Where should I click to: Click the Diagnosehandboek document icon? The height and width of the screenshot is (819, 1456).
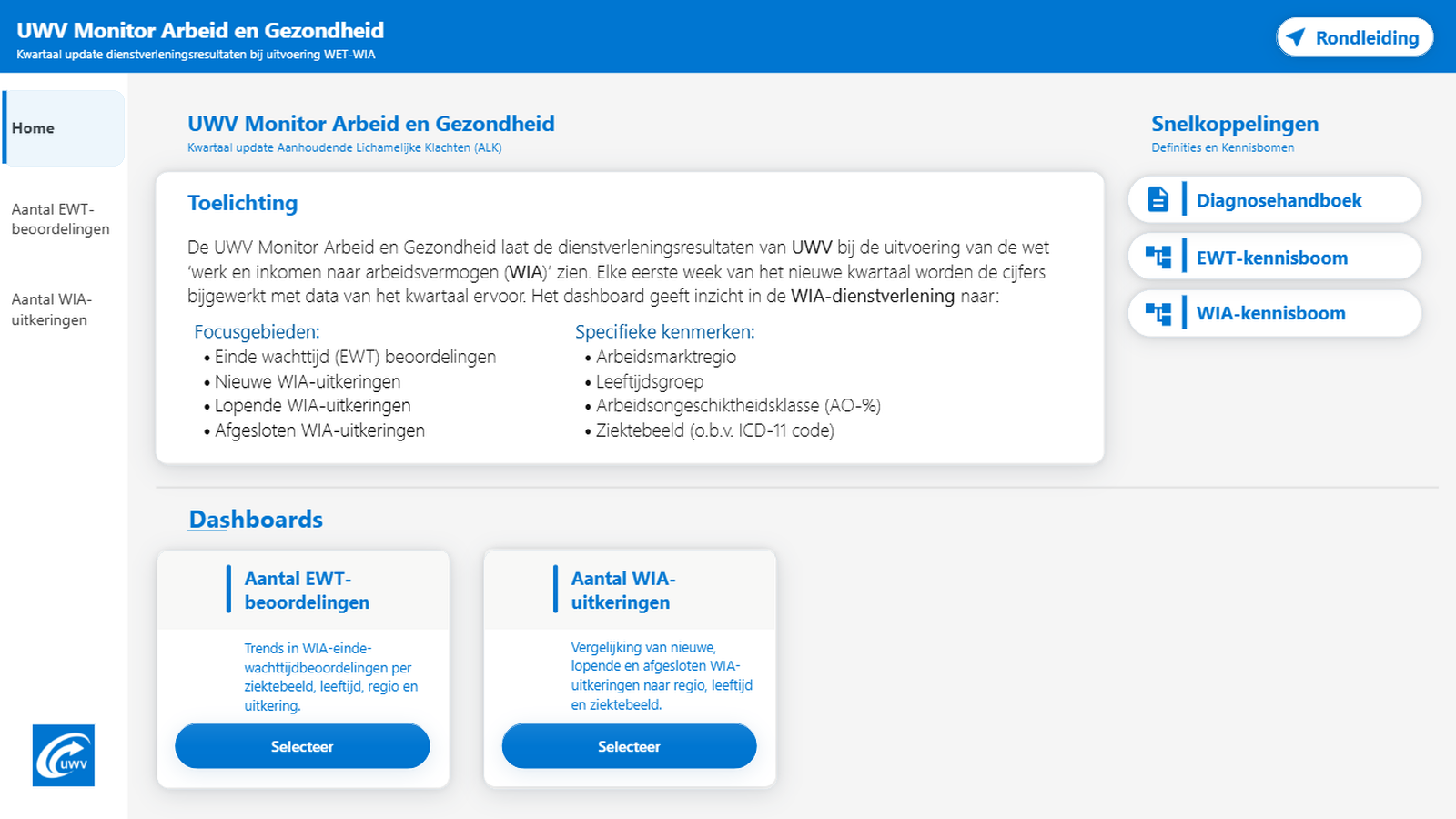coord(1158,199)
